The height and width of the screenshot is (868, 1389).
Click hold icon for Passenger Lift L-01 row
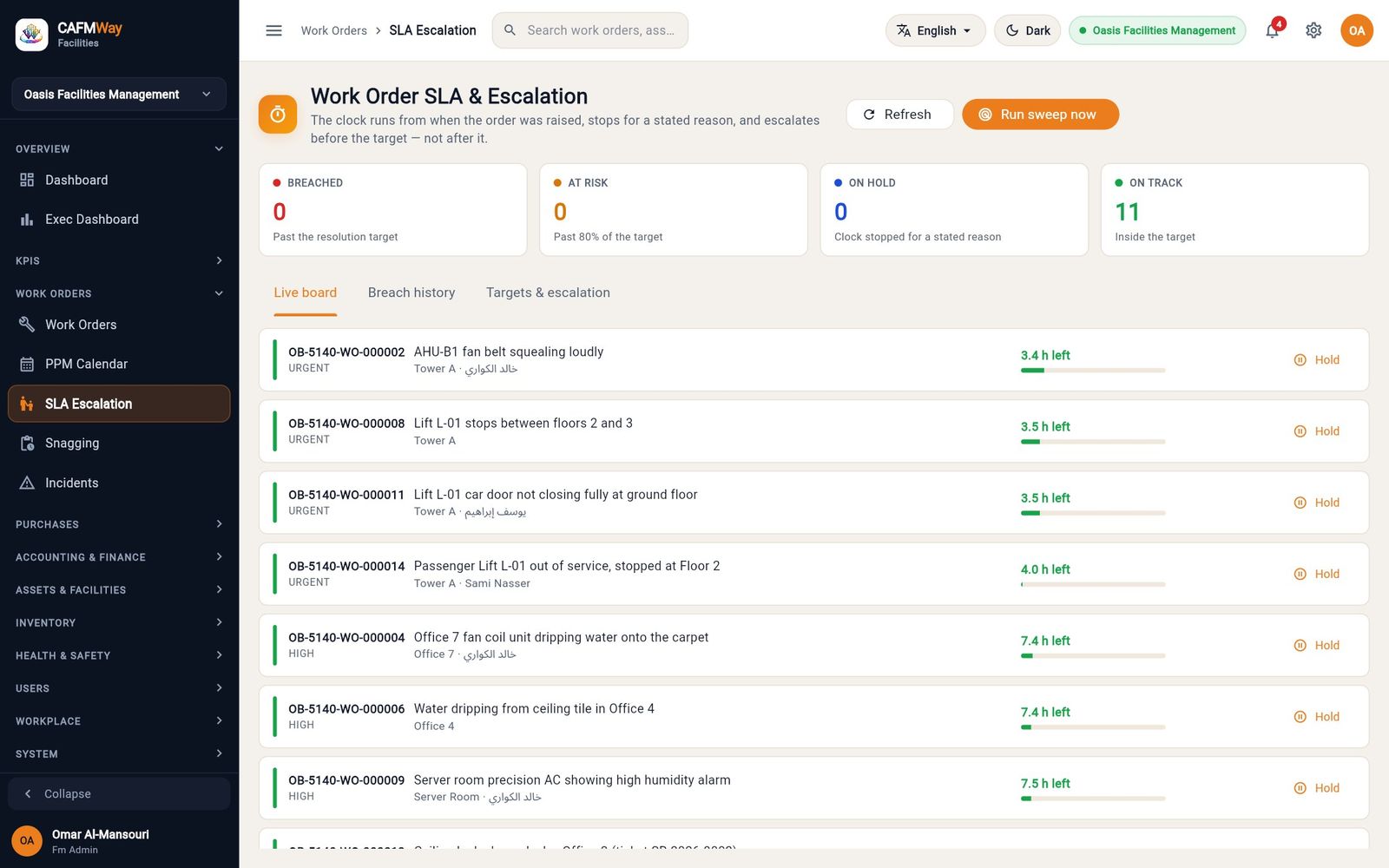(1300, 574)
